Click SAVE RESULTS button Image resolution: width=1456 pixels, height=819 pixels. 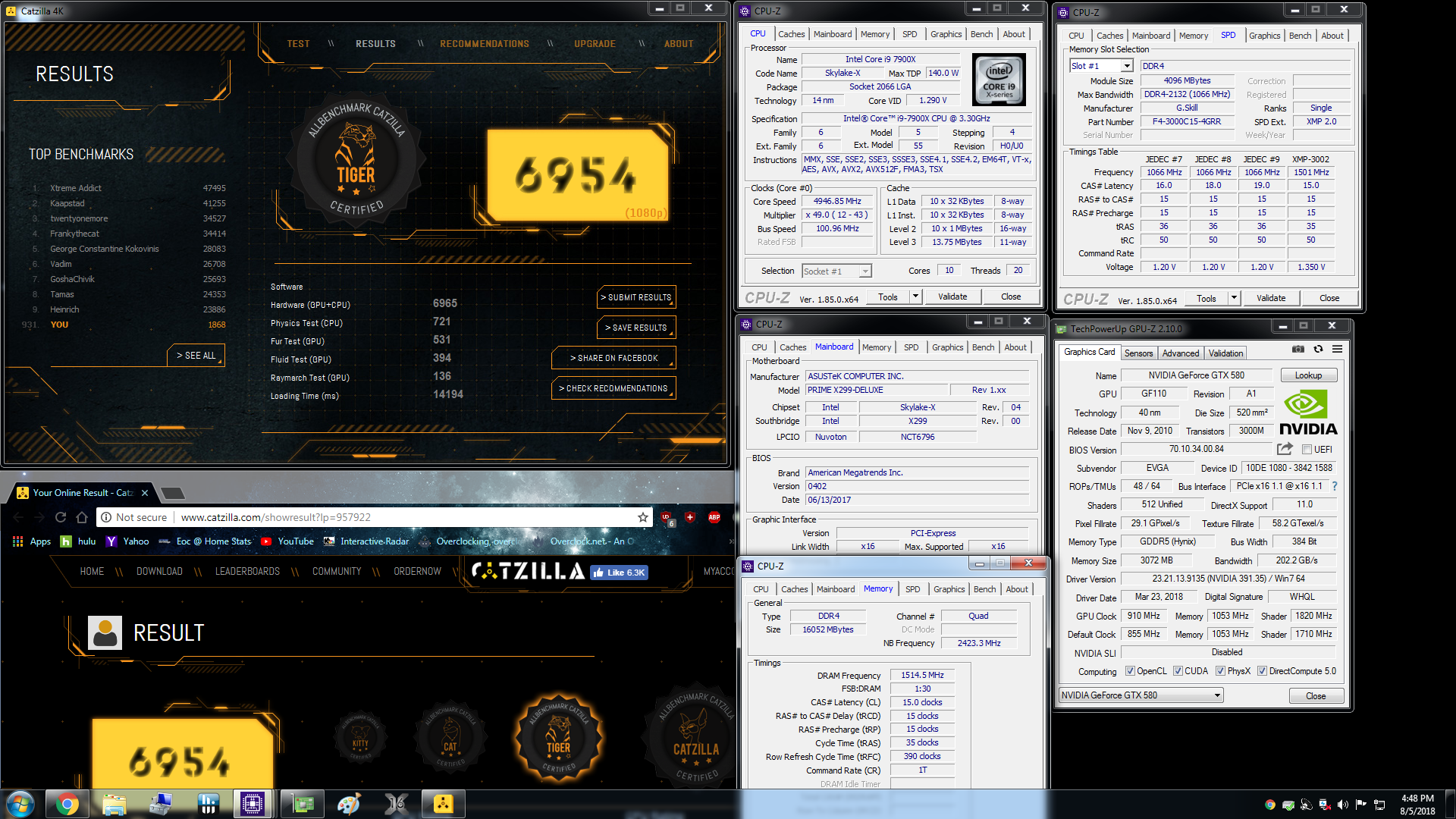coord(636,328)
